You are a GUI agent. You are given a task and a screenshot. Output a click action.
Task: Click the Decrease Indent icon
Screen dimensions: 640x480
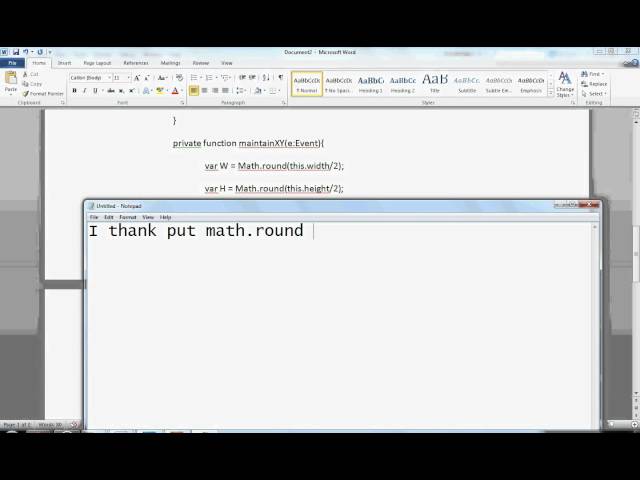(242, 78)
